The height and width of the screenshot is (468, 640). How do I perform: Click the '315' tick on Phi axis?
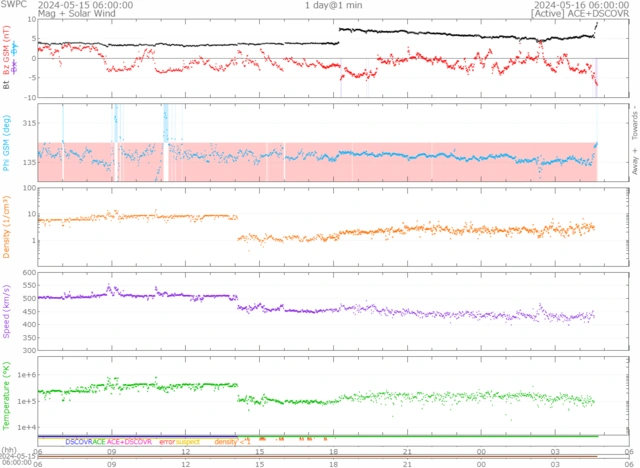(x=30, y=123)
